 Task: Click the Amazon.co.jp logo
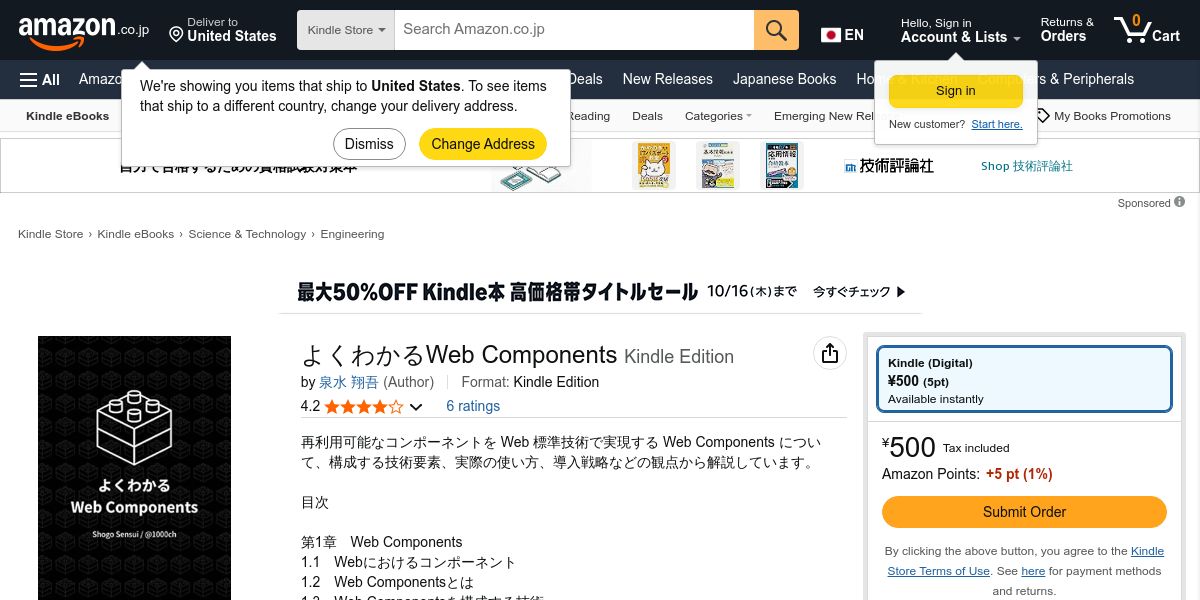tap(83, 31)
